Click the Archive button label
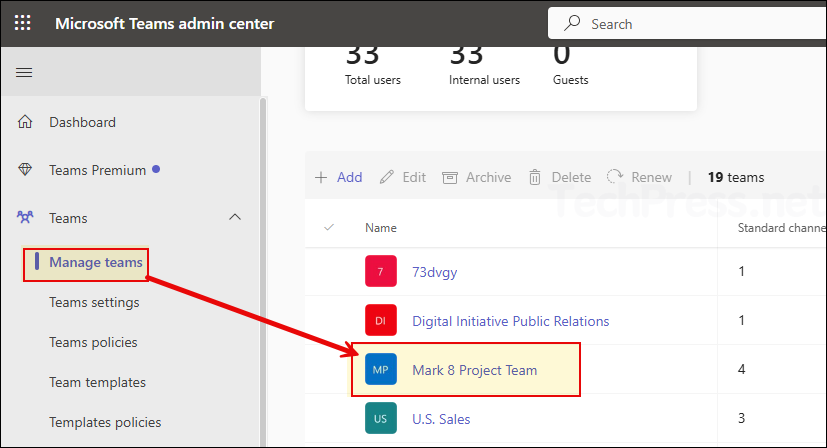Viewport: 827px width, 448px height. (x=488, y=177)
